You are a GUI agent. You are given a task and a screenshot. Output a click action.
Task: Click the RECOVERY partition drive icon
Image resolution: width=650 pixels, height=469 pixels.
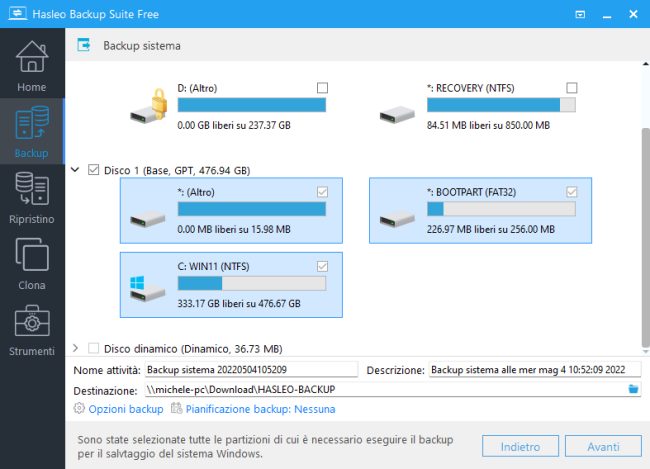[x=397, y=114]
